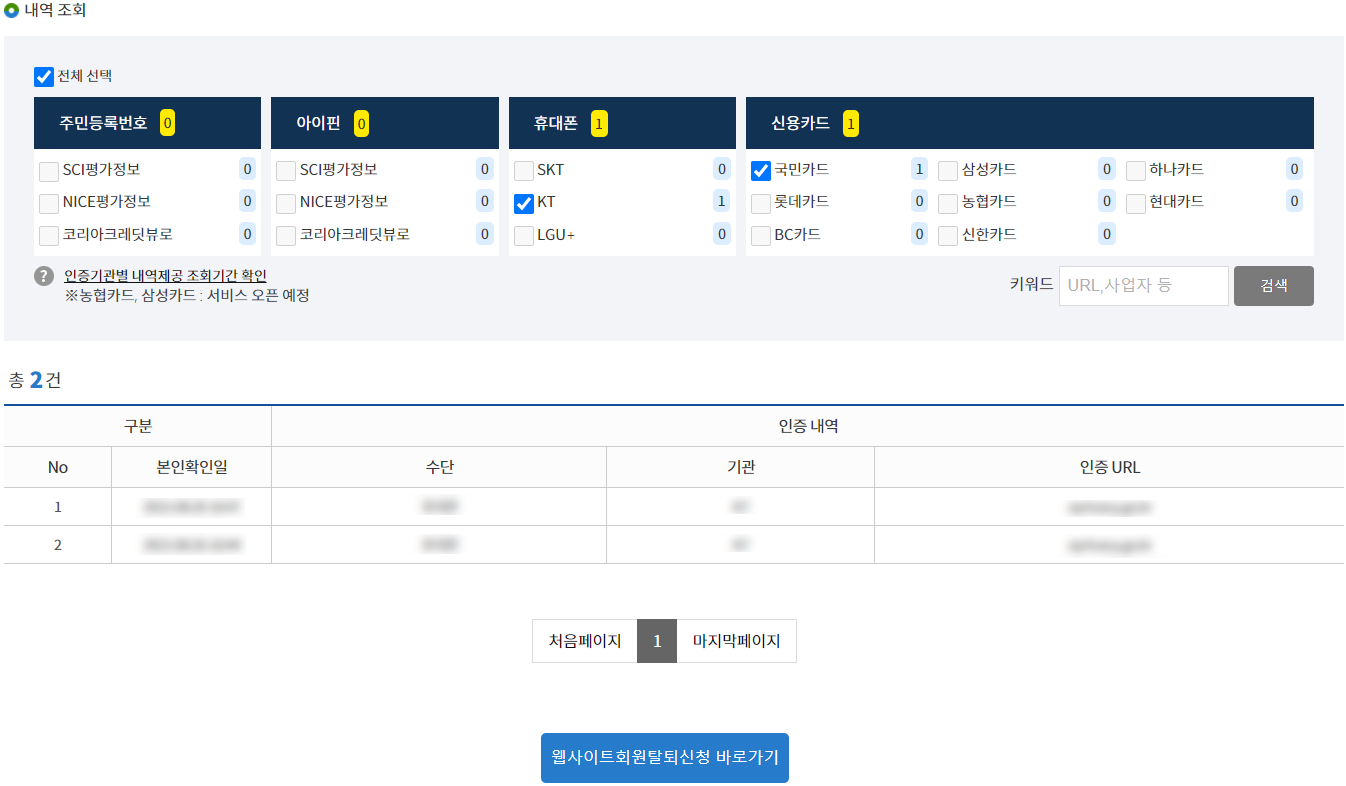
Task: Click the 구분 table header
Action: pos(138,426)
